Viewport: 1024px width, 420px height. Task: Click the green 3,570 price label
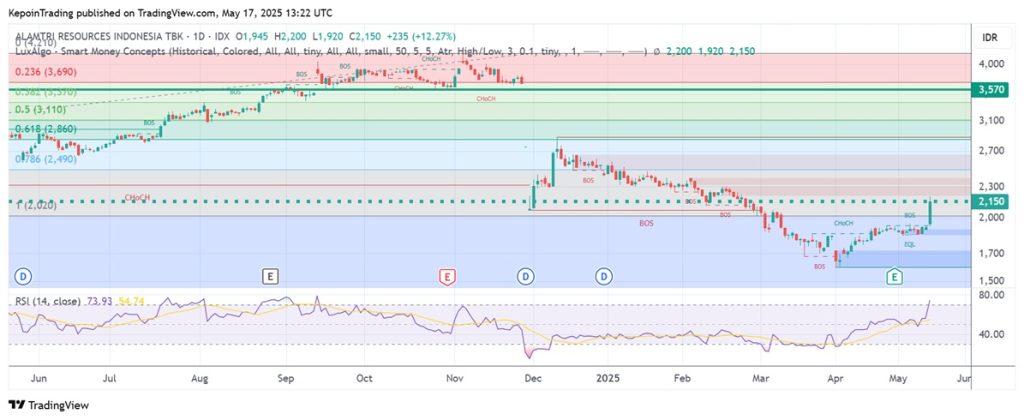coord(990,89)
